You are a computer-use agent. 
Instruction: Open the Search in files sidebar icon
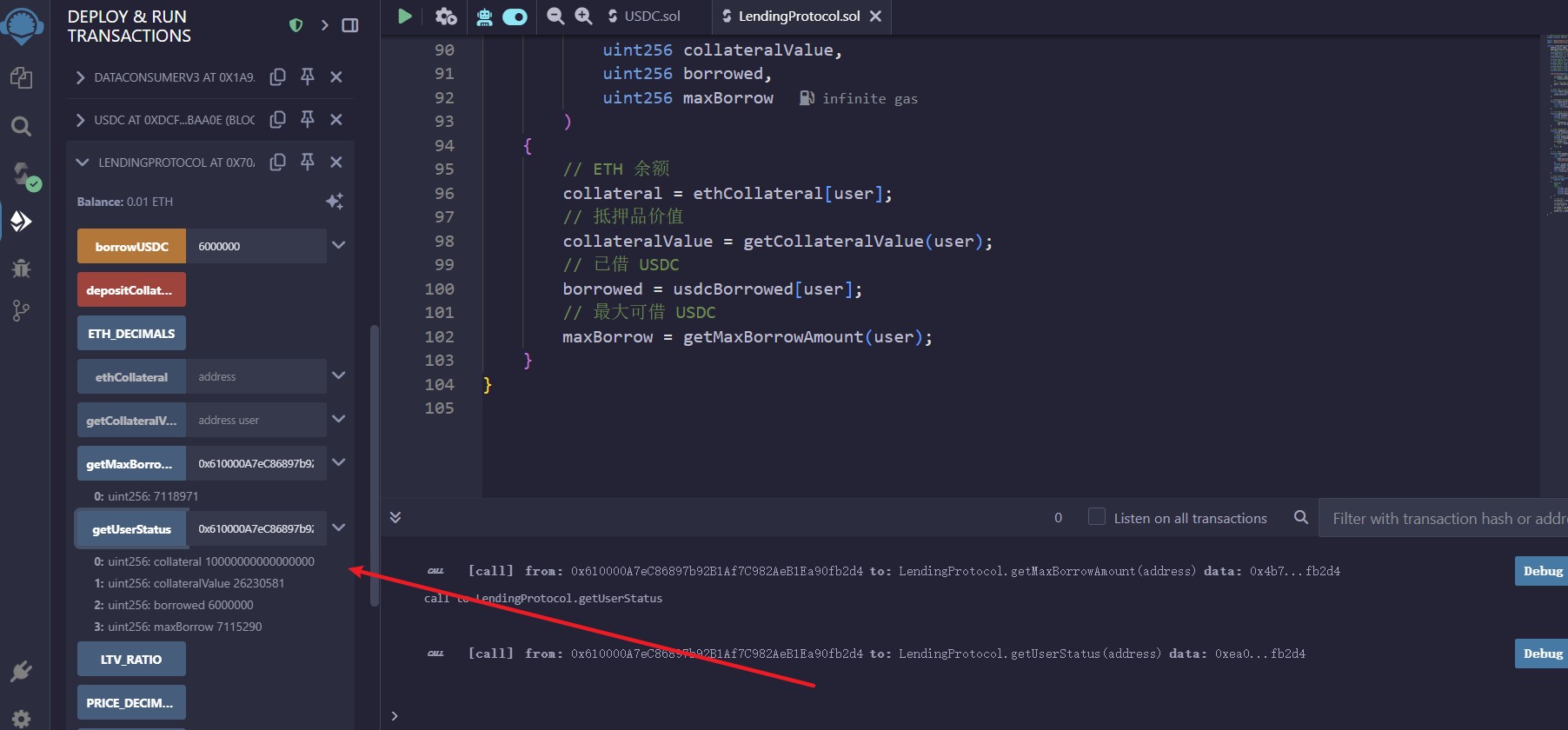21,127
